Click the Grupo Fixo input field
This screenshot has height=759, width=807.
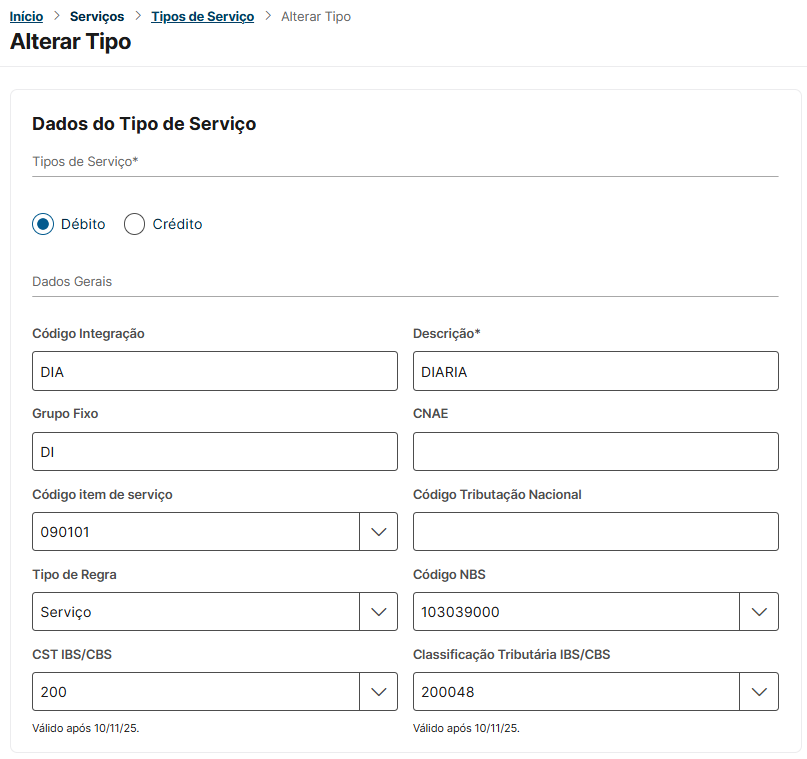215,452
